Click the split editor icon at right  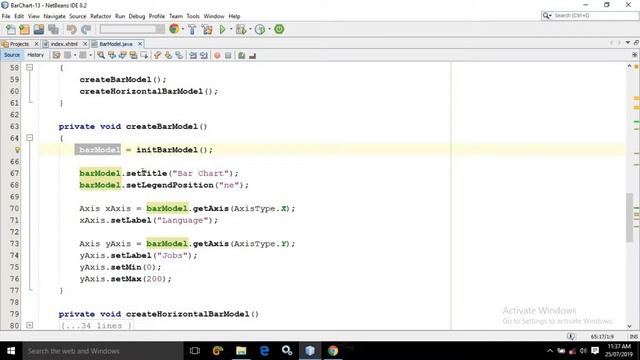(x=635, y=55)
